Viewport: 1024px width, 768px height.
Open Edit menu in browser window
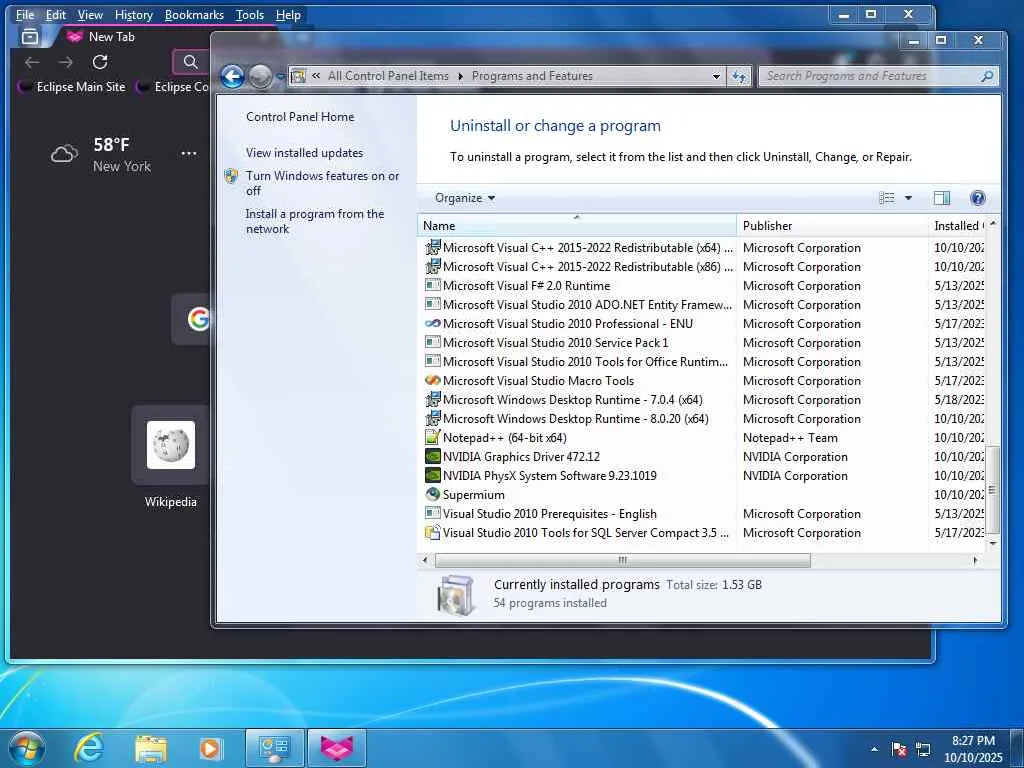56,14
